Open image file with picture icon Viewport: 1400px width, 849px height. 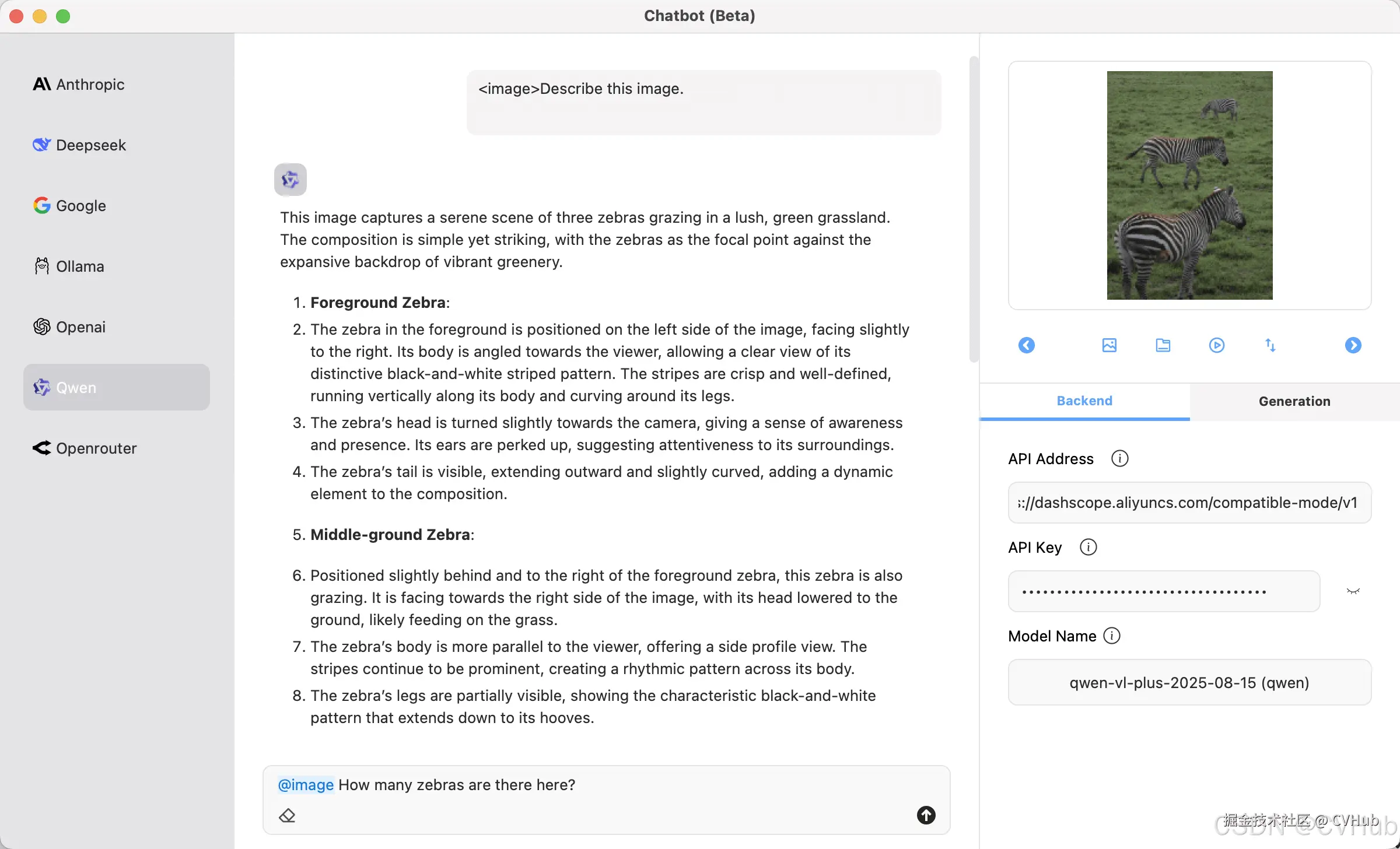tap(1109, 345)
